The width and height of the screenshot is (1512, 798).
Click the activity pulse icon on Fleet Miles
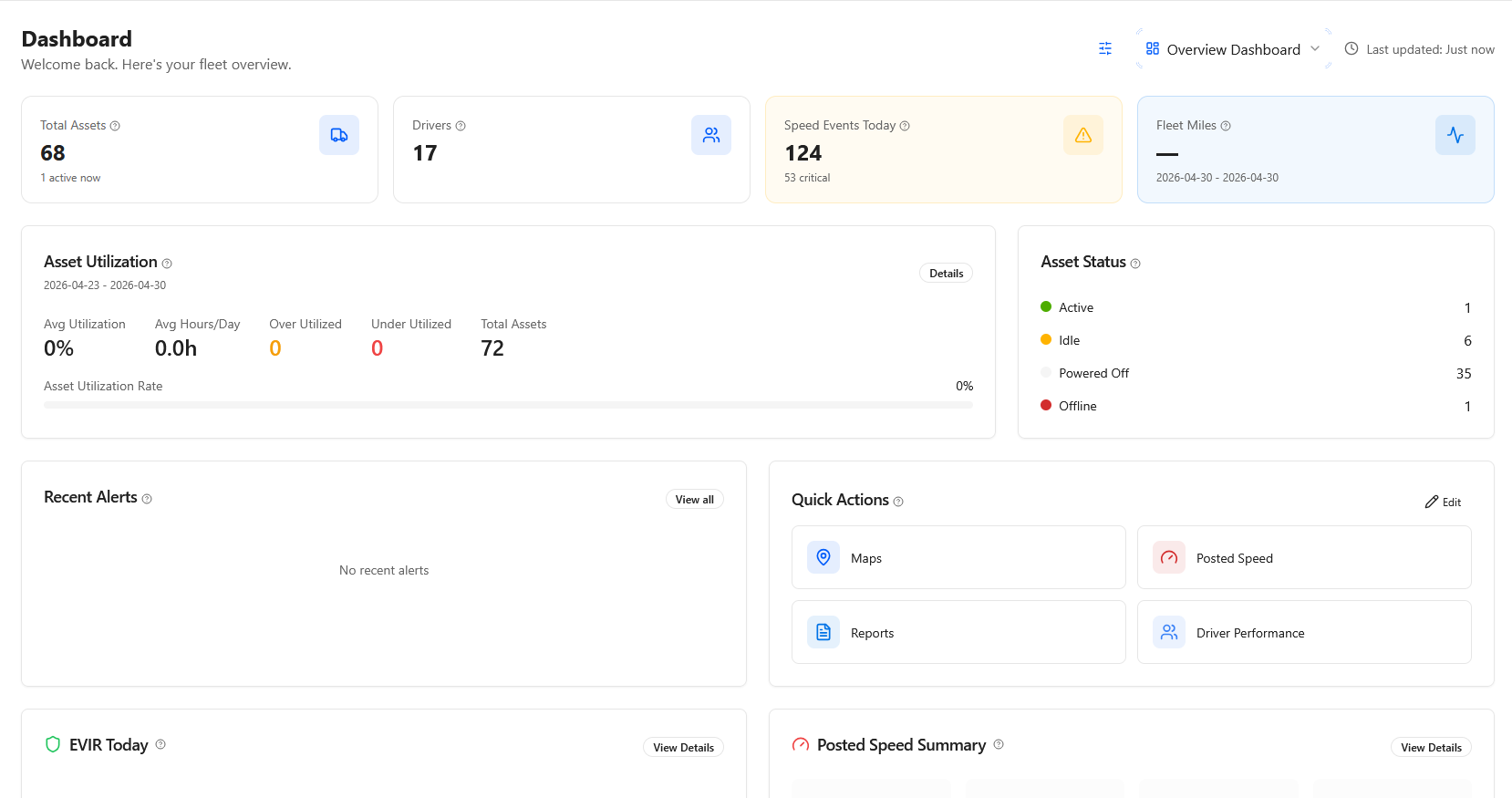1455,135
